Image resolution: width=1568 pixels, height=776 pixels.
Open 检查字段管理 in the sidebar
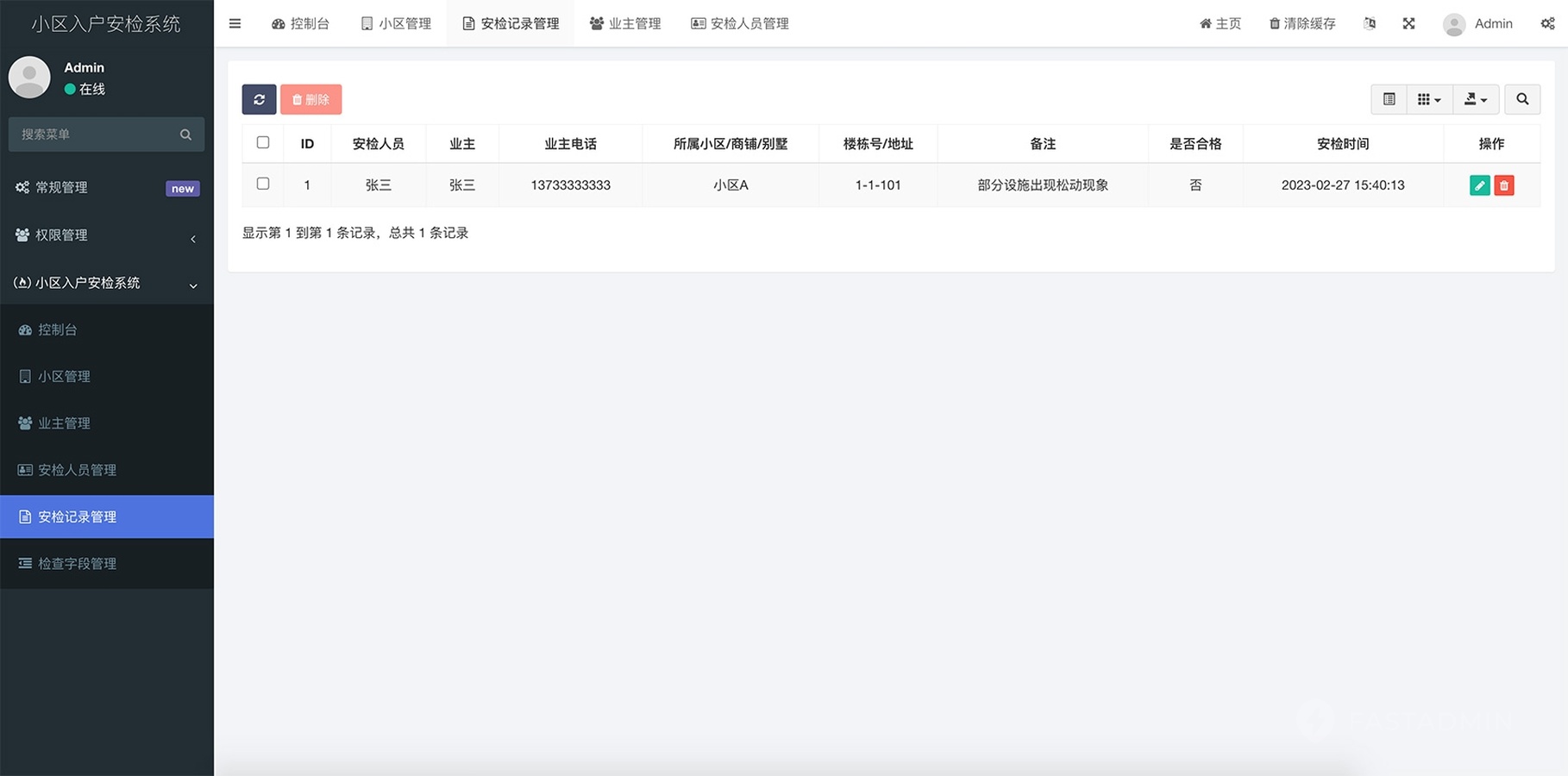point(77,563)
